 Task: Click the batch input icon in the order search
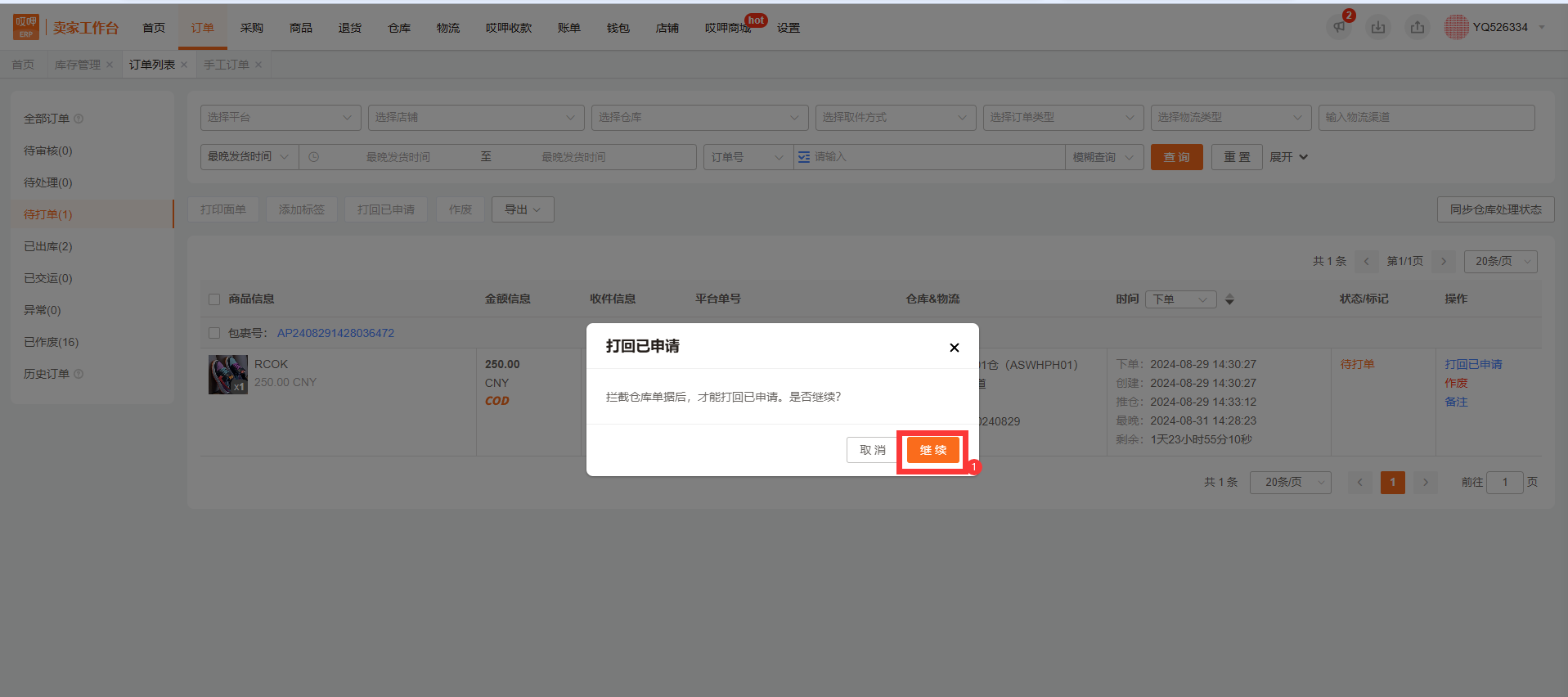tap(804, 157)
